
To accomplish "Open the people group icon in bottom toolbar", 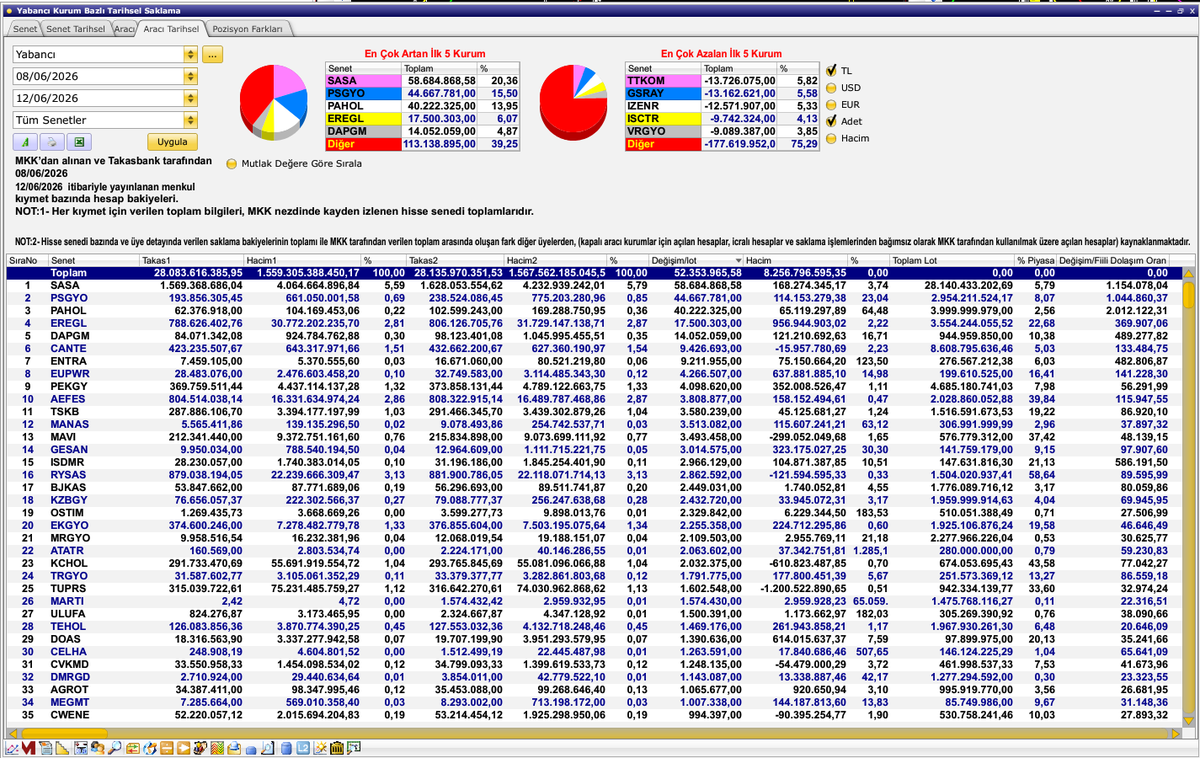I will click(x=98, y=748).
